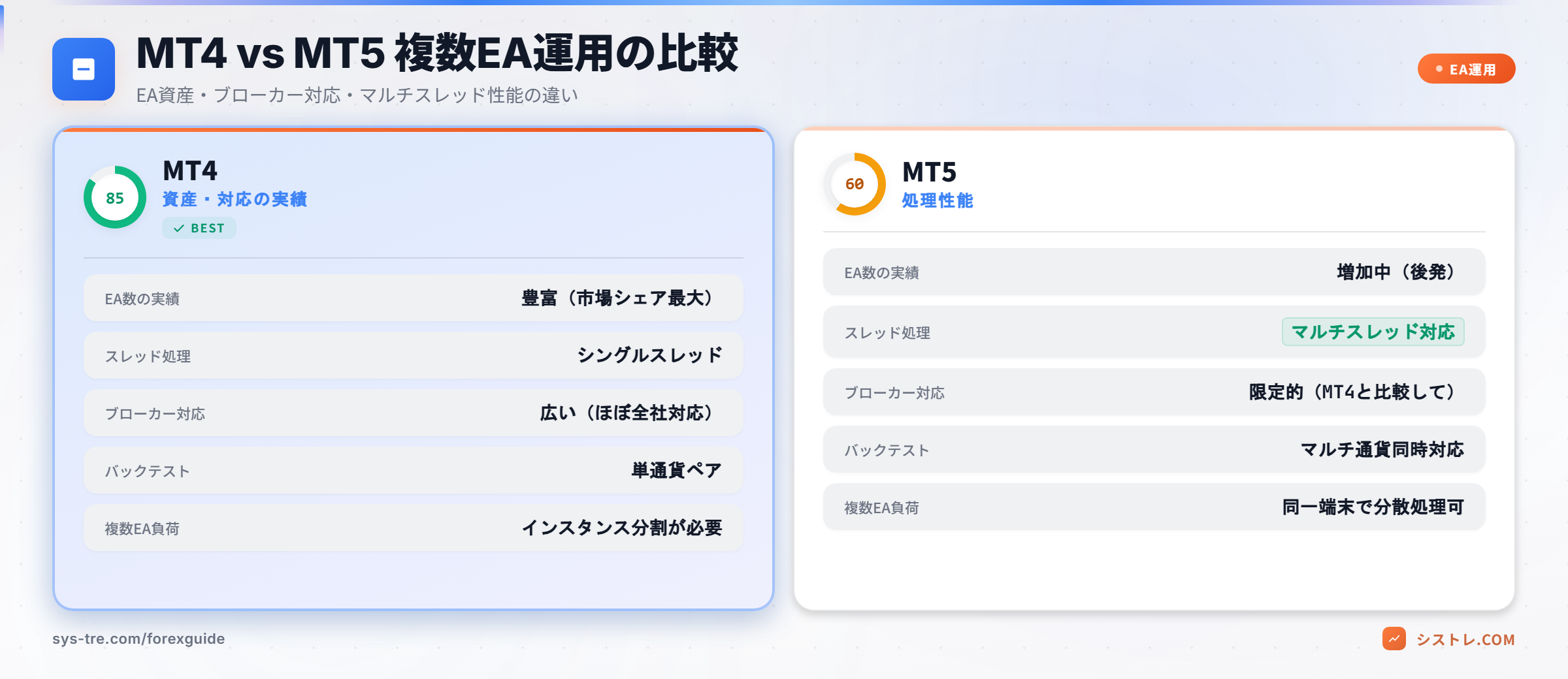The image size is (1568, 679).
Task: Click the マルチスレッド対応 green tag
Action: tap(1373, 332)
